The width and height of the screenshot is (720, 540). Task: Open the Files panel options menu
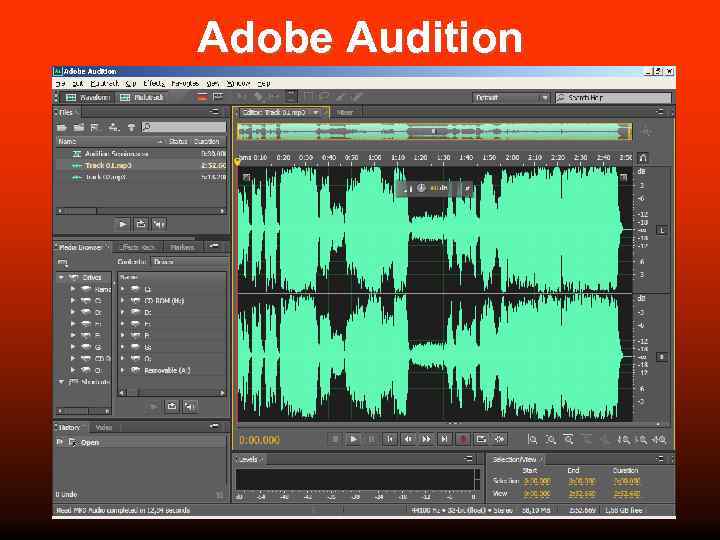tap(214, 112)
